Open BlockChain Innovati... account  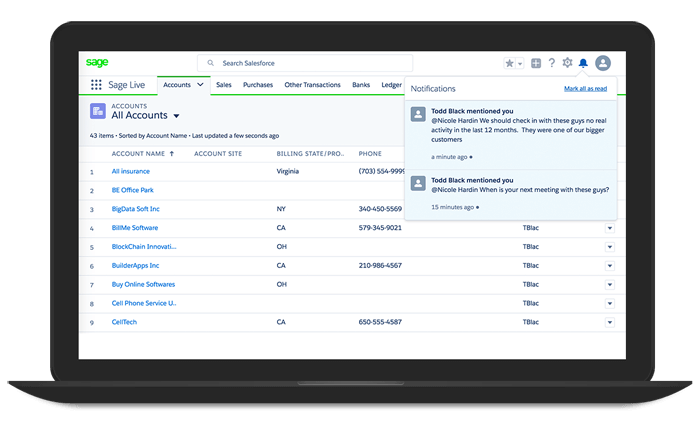(x=144, y=247)
